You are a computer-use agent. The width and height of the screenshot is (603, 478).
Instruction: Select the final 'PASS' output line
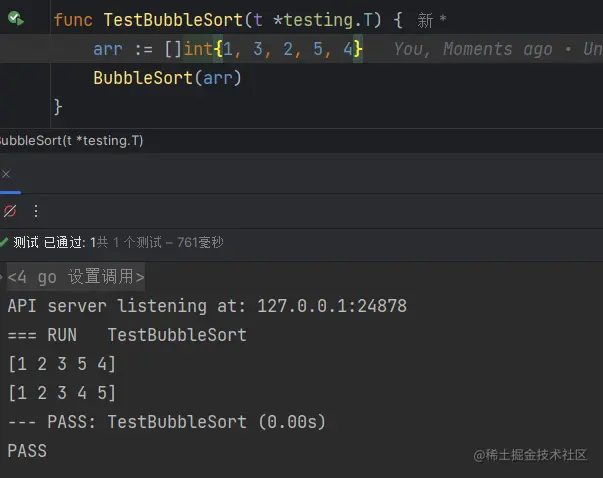click(27, 451)
